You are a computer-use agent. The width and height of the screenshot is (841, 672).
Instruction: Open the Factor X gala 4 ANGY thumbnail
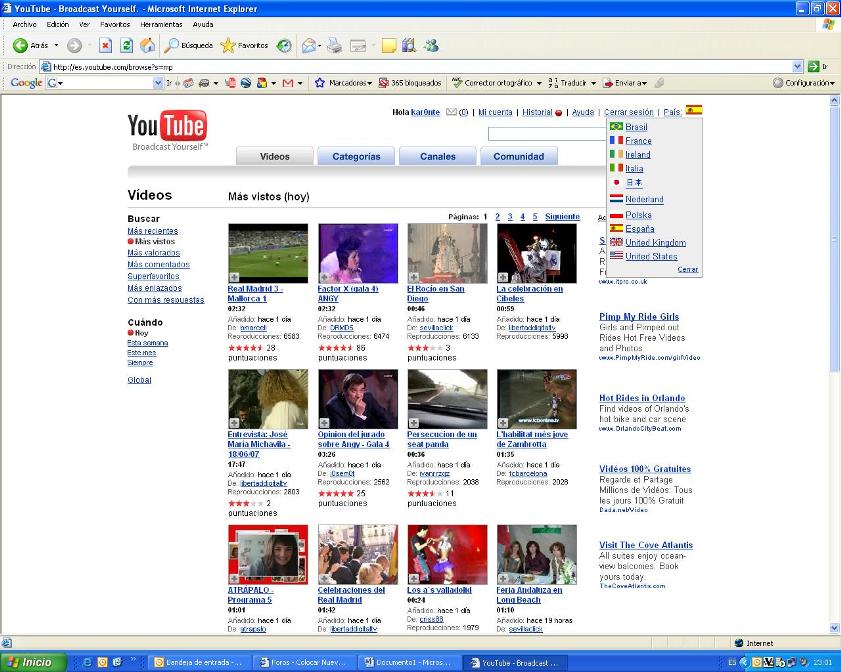[358, 253]
